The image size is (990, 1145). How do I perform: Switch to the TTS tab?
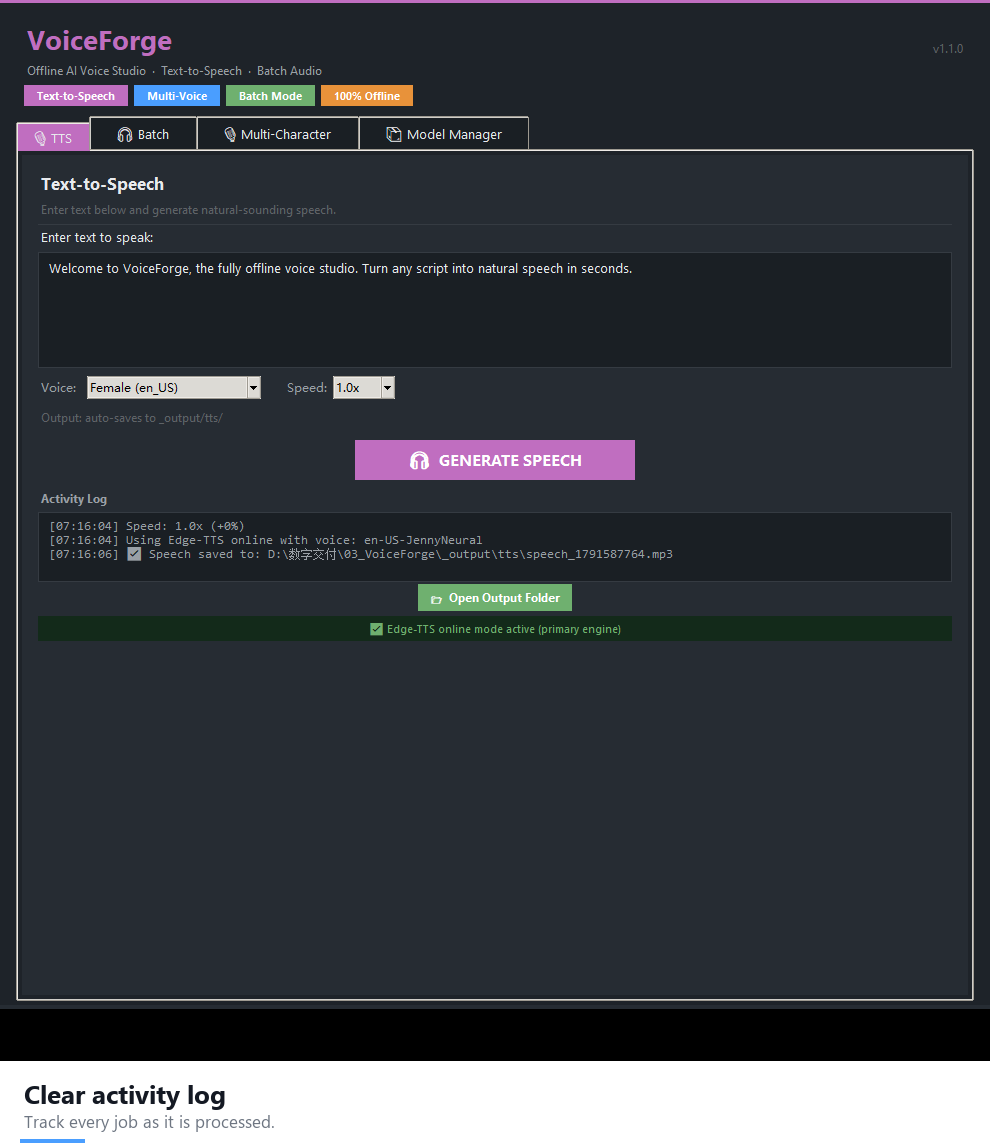[x=53, y=137]
